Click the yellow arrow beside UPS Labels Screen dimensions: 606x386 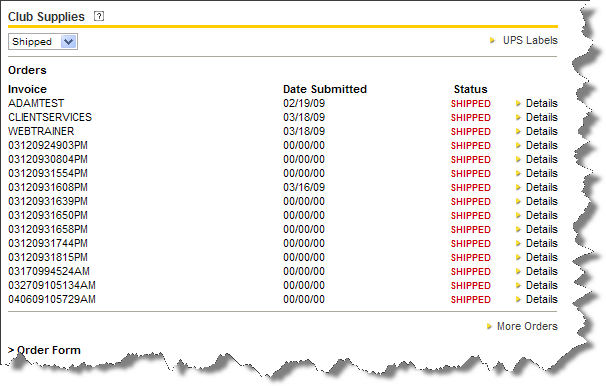click(x=492, y=40)
